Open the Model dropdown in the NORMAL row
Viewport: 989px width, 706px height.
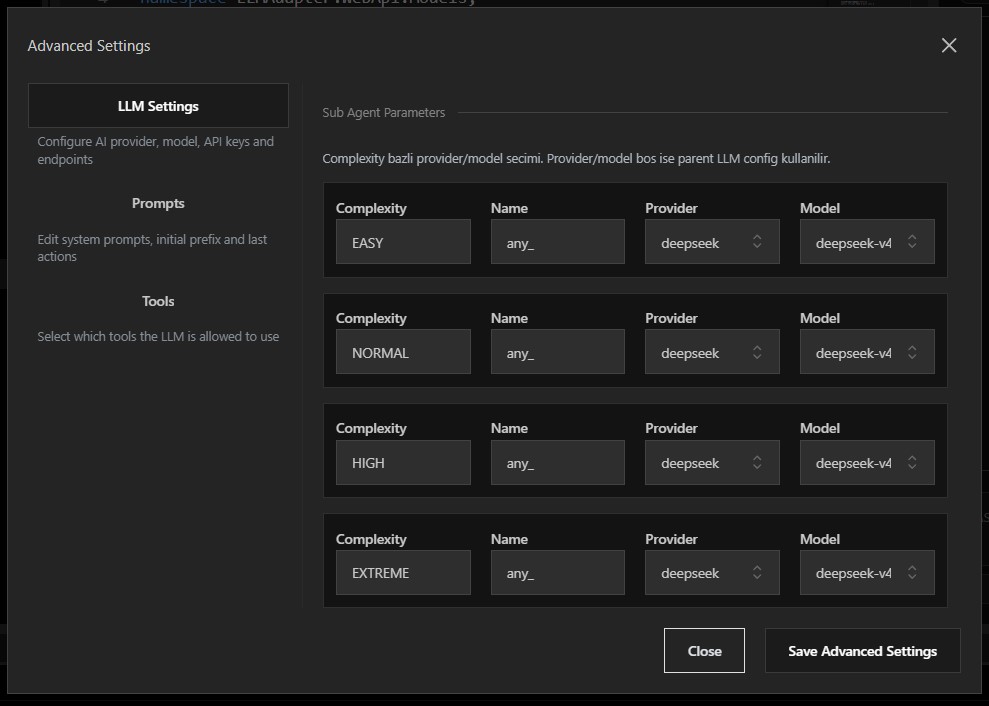click(867, 351)
